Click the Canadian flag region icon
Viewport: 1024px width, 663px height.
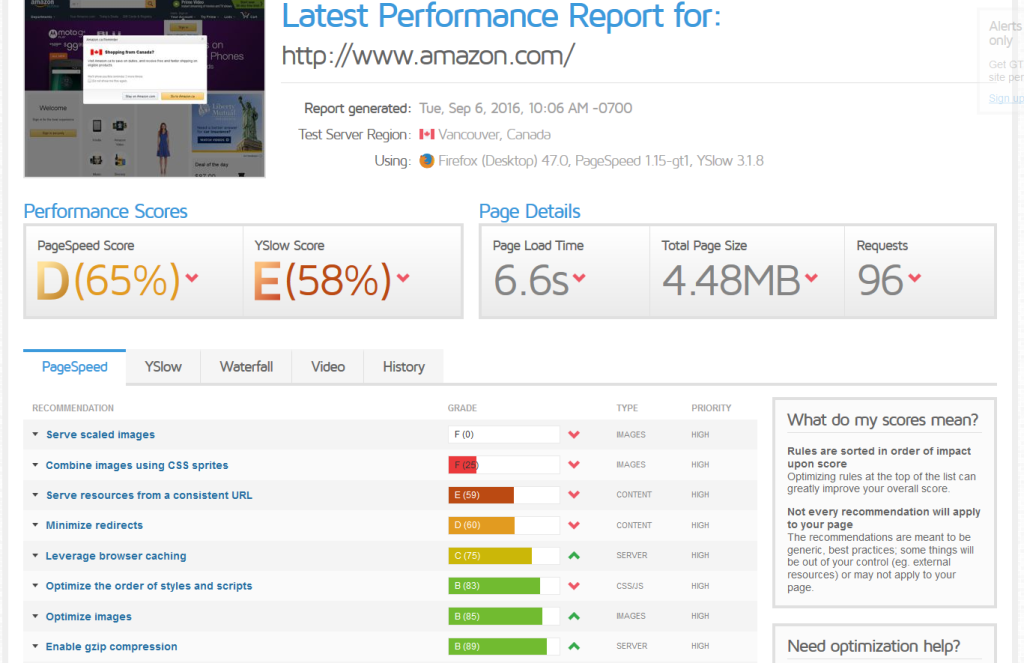tap(427, 135)
